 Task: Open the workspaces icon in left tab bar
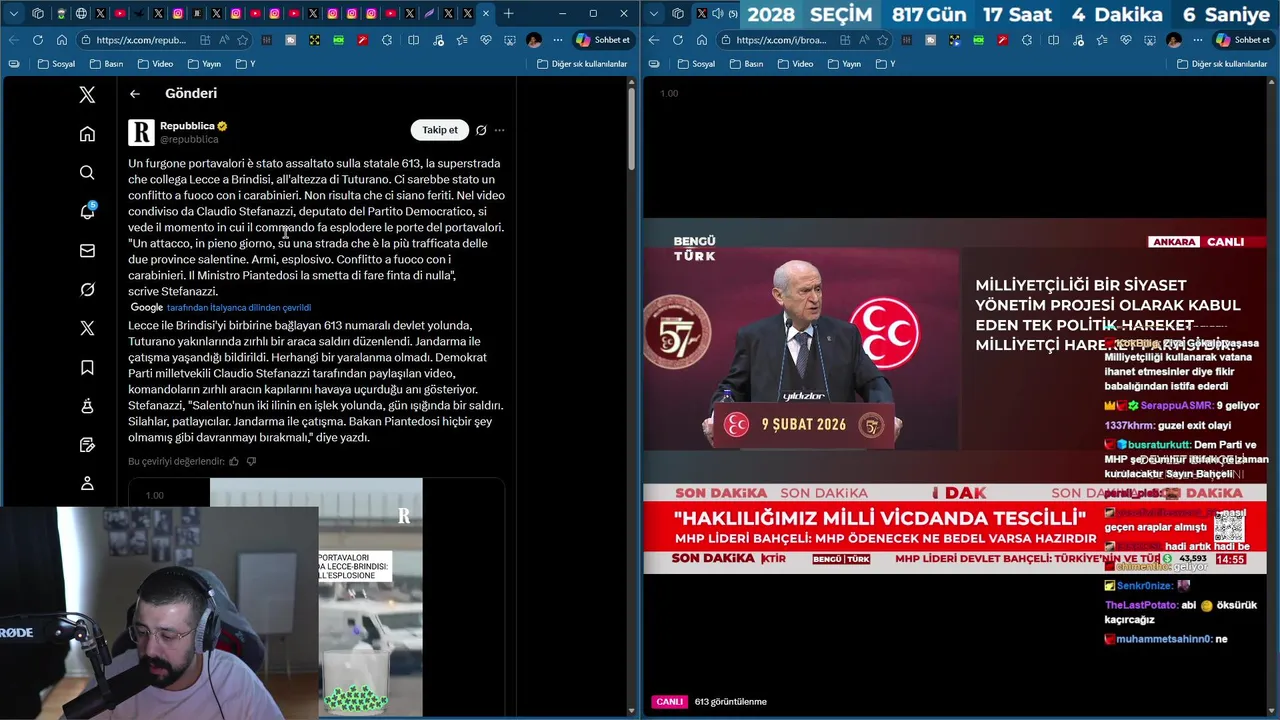coord(38,13)
